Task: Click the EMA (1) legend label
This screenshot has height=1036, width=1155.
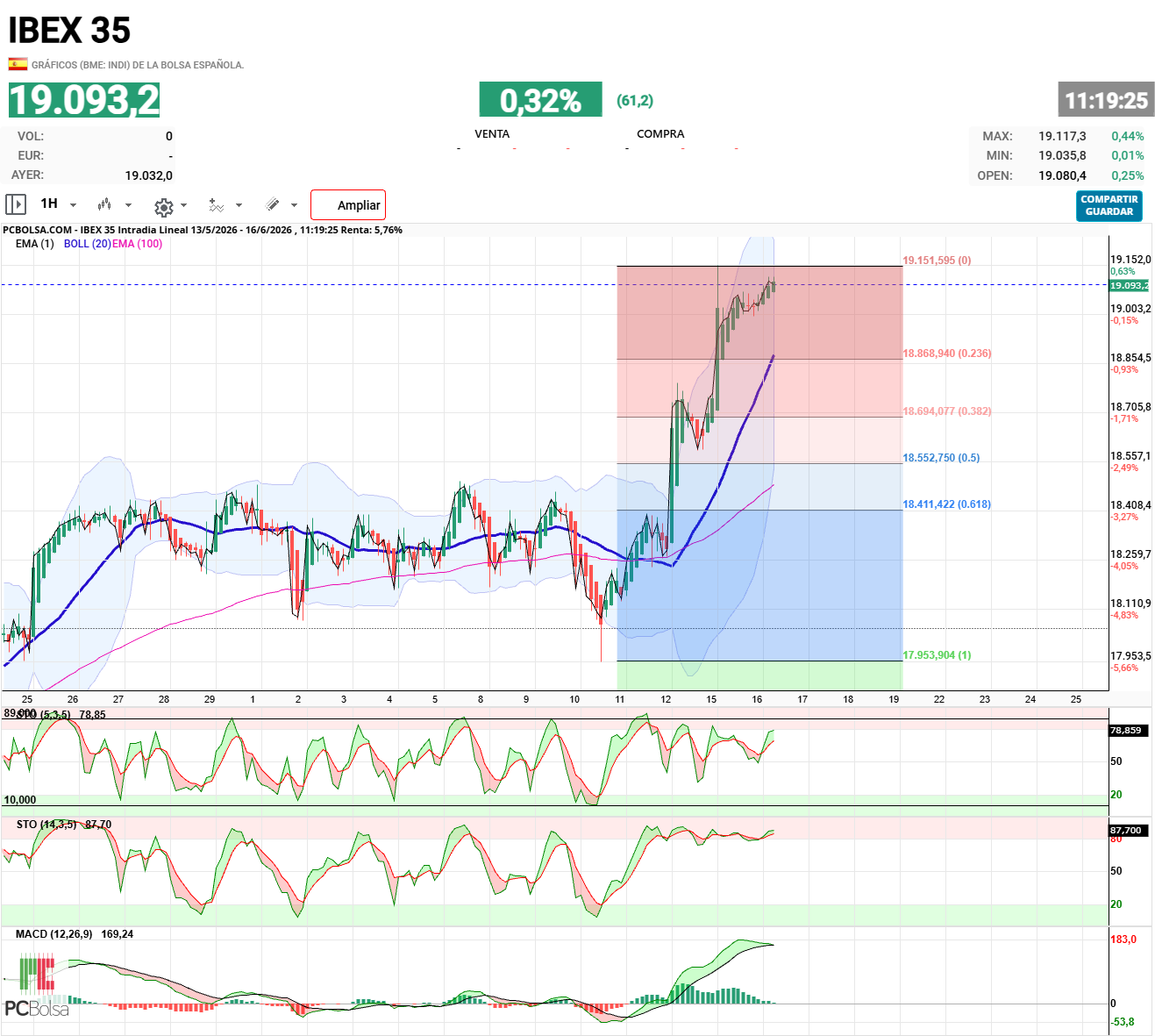Action: pyautogui.click(x=34, y=244)
